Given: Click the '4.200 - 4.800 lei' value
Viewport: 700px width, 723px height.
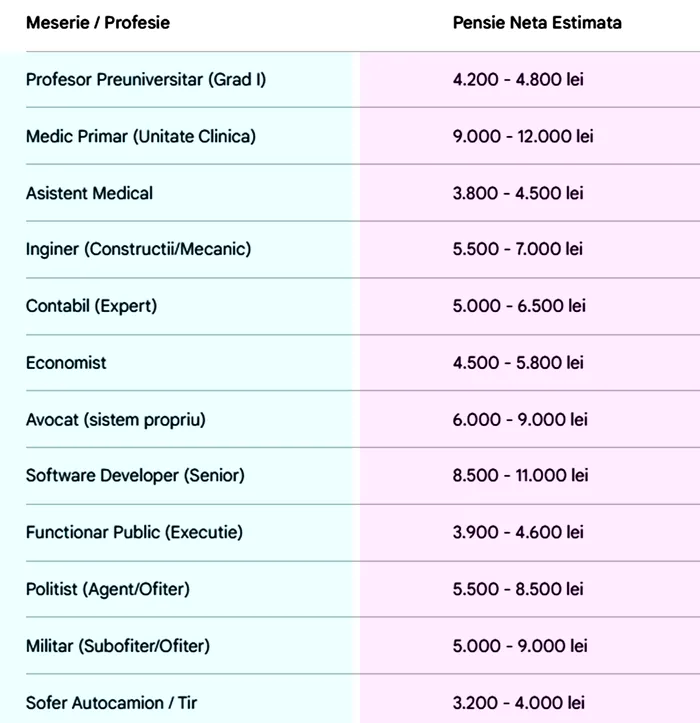Looking at the screenshot, I should (517, 79).
